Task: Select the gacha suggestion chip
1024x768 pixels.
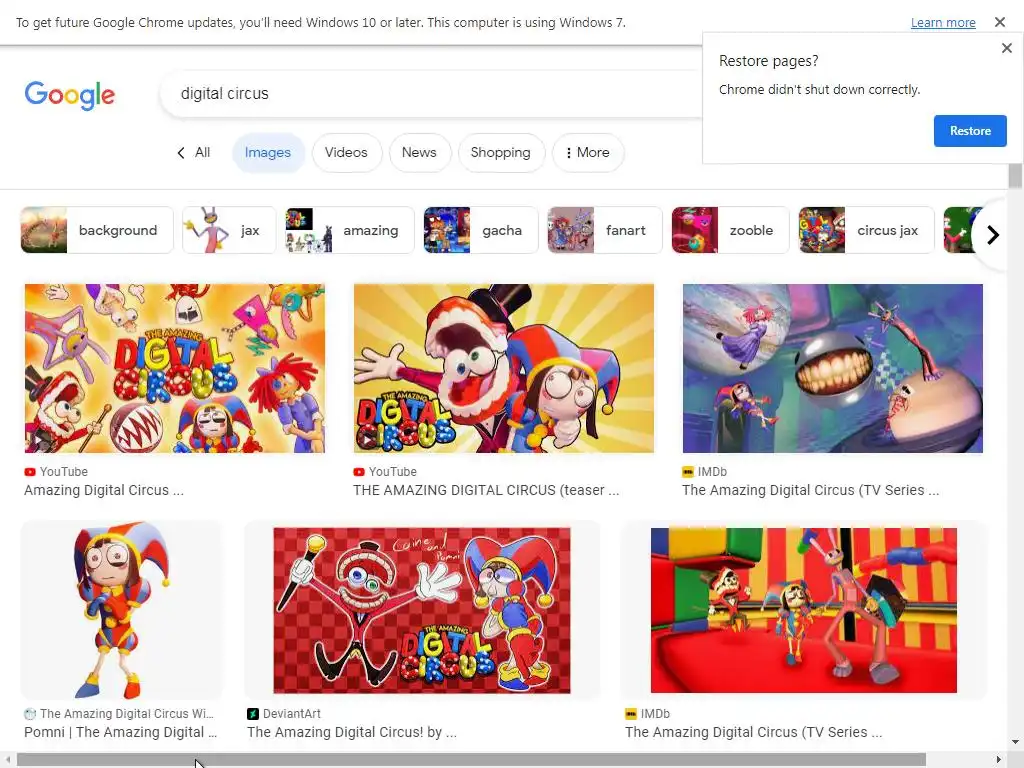Action: (481, 230)
